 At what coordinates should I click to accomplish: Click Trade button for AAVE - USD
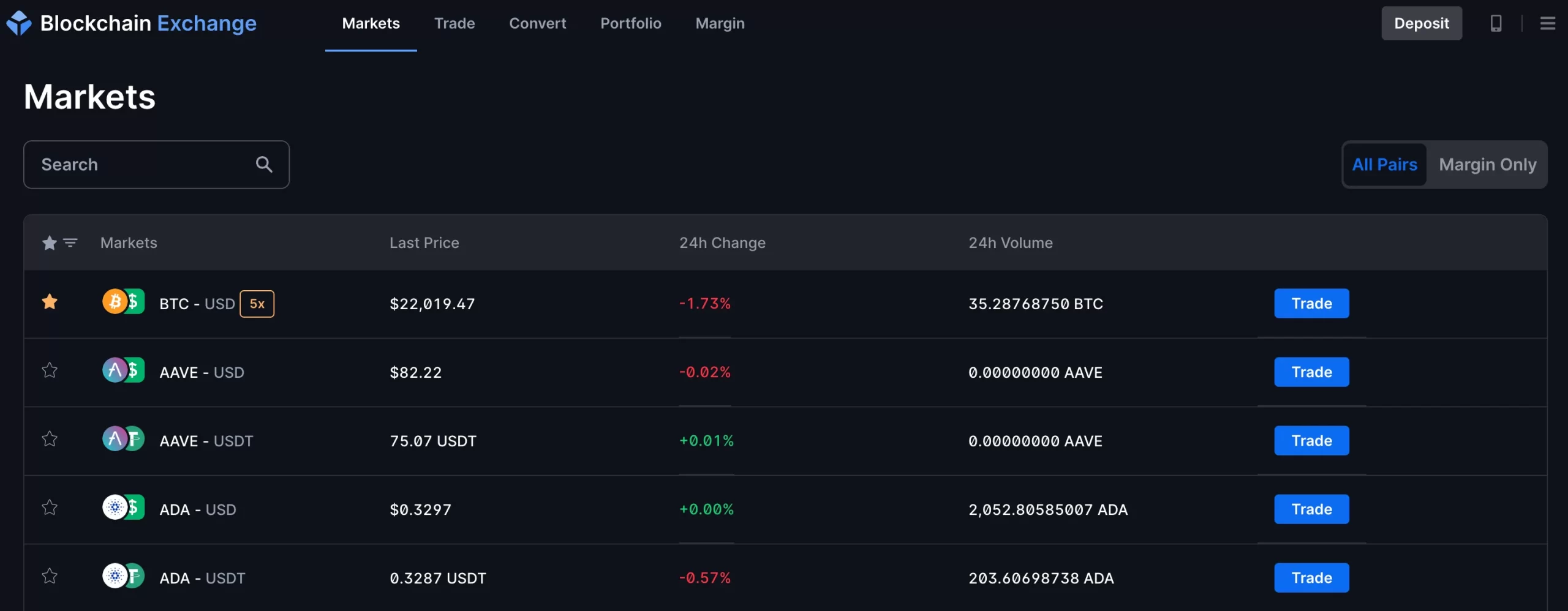(x=1311, y=372)
